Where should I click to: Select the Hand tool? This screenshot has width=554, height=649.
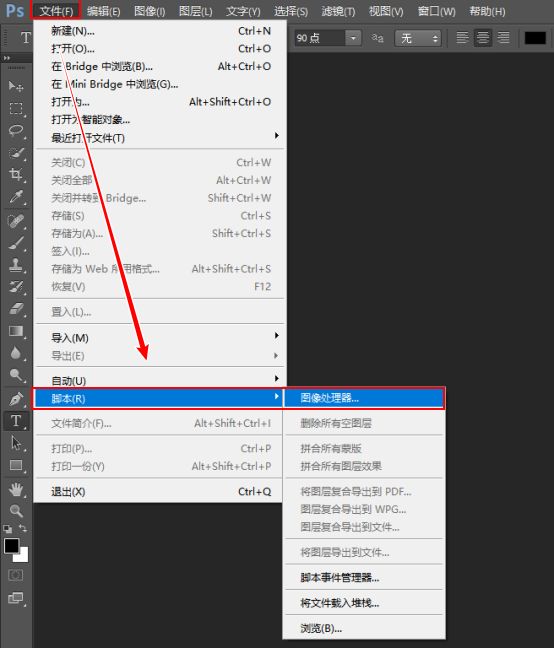point(16,489)
